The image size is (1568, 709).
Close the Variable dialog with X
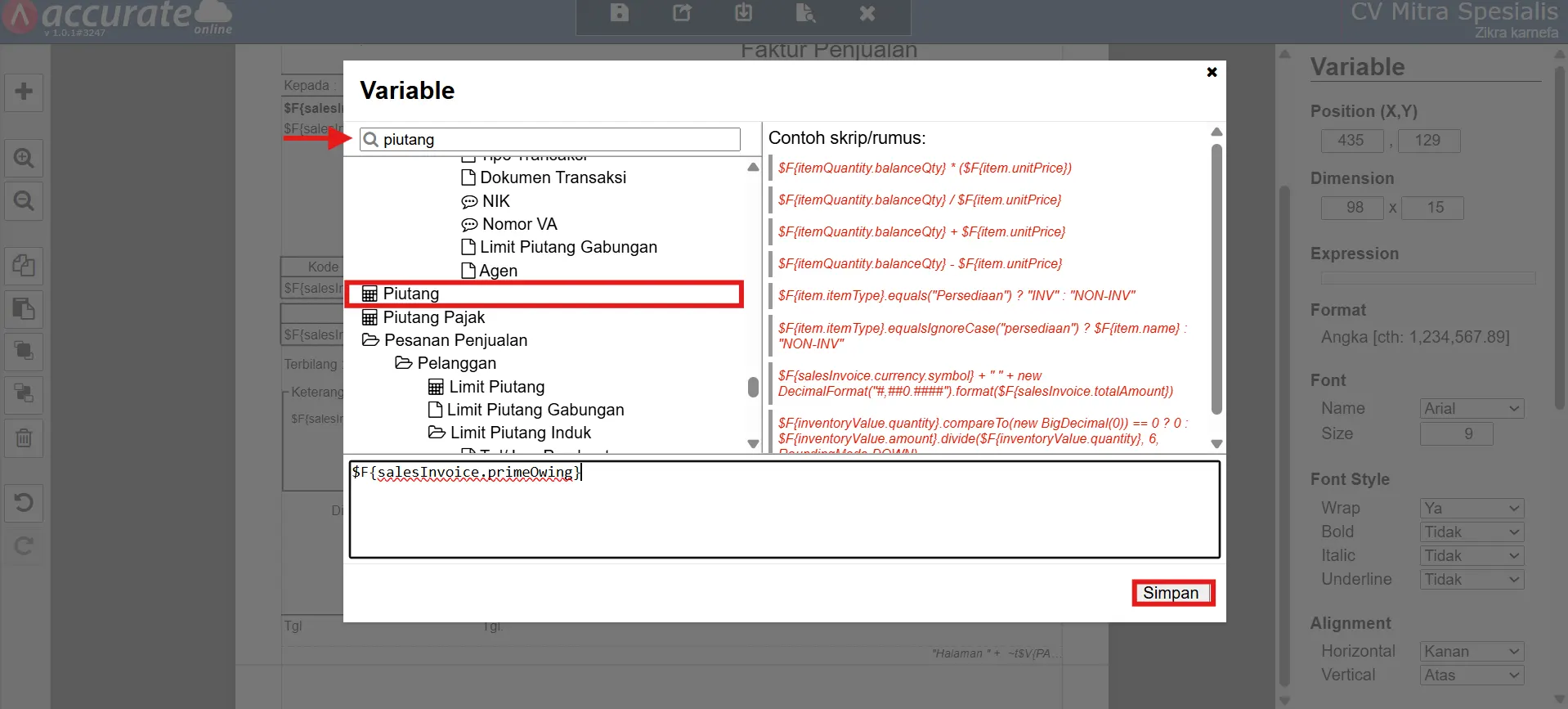(1212, 72)
